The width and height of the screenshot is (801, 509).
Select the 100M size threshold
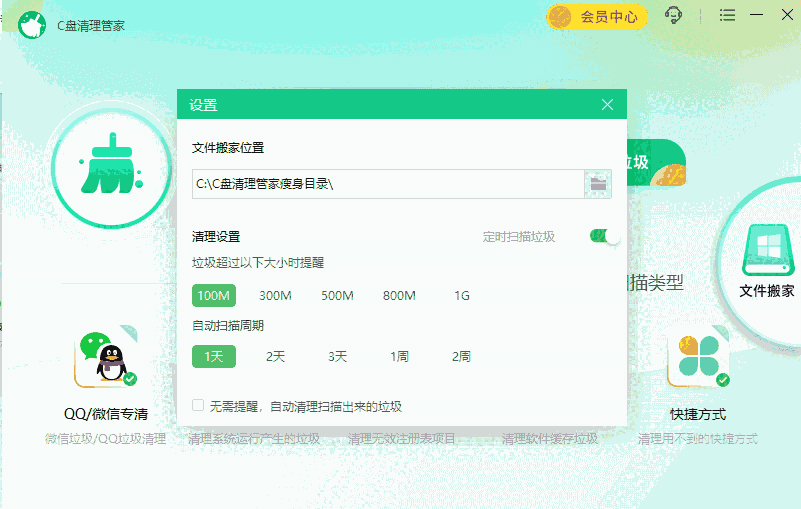(214, 295)
